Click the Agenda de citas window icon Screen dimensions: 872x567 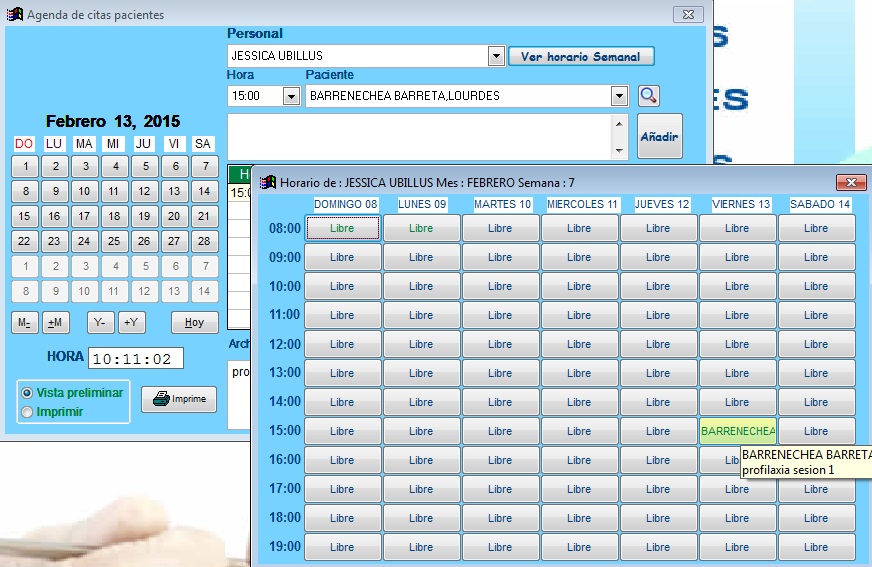pyautogui.click(x=15, y=15)
